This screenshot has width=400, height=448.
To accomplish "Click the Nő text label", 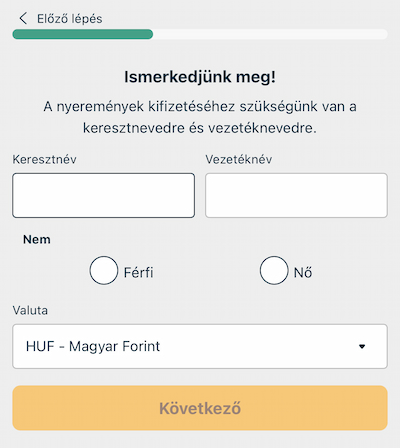I will [x=303, y=272].
